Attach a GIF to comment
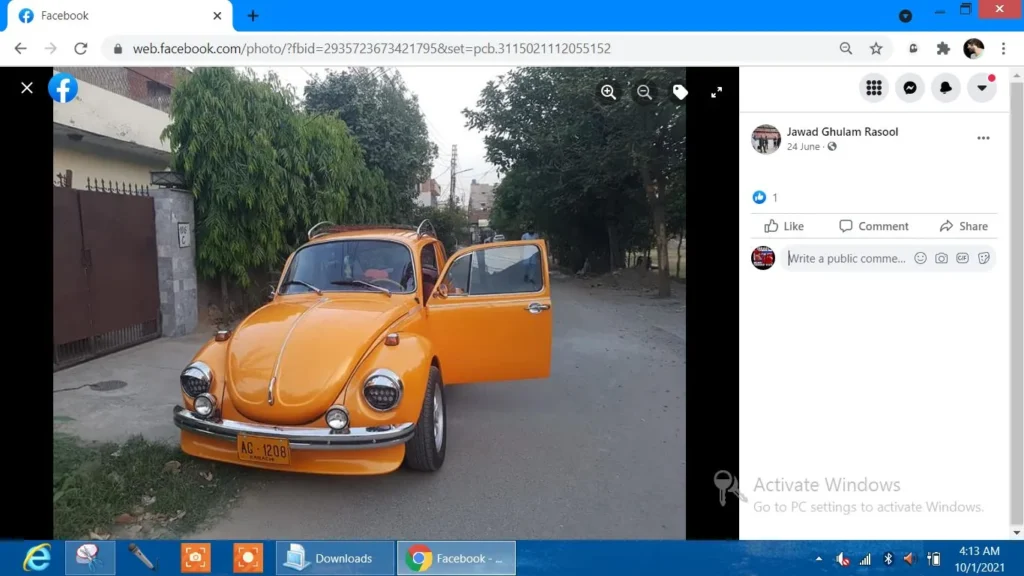 [x=962, y=258]
